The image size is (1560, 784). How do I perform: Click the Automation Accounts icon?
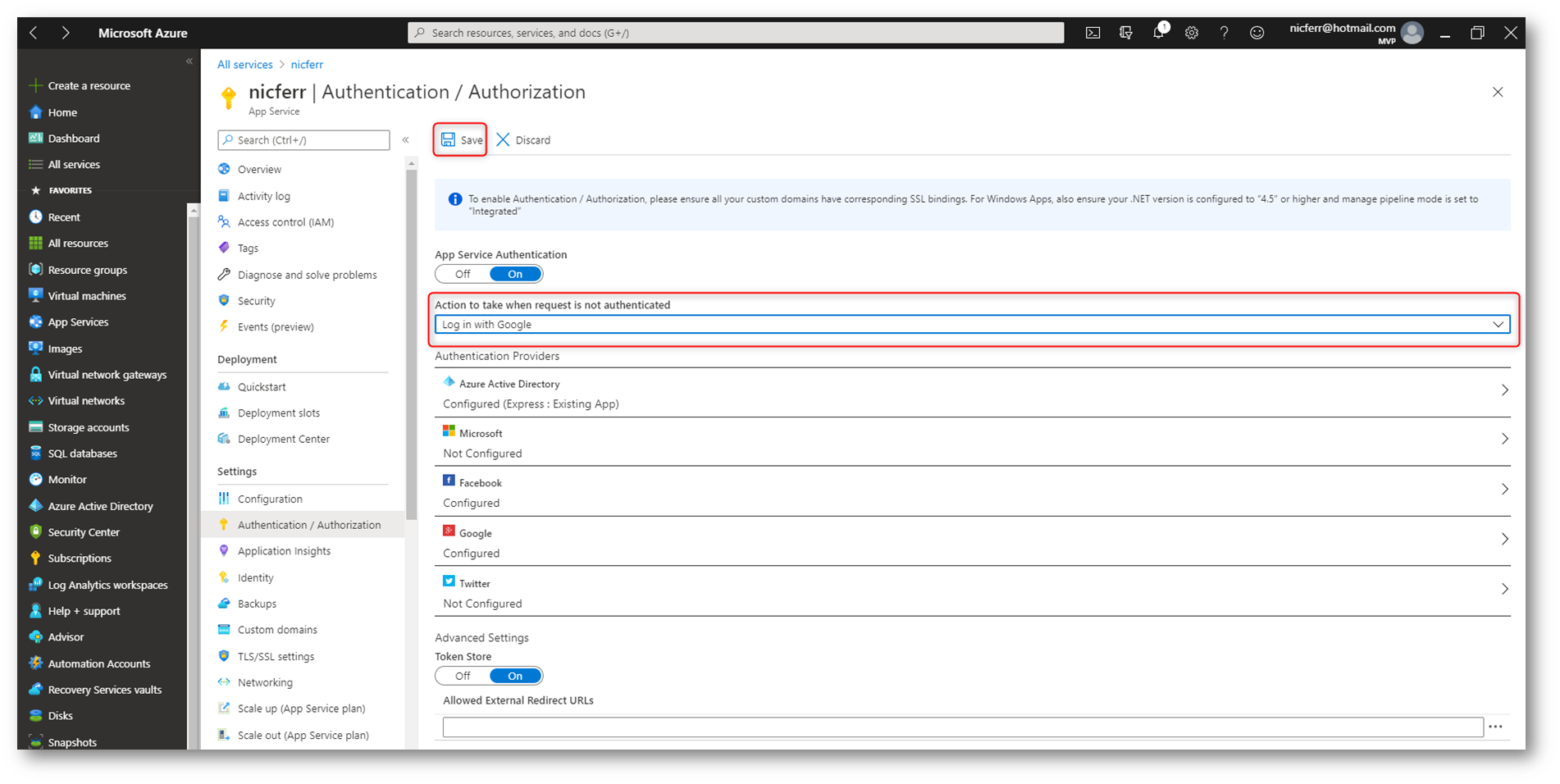pos(35,663)
